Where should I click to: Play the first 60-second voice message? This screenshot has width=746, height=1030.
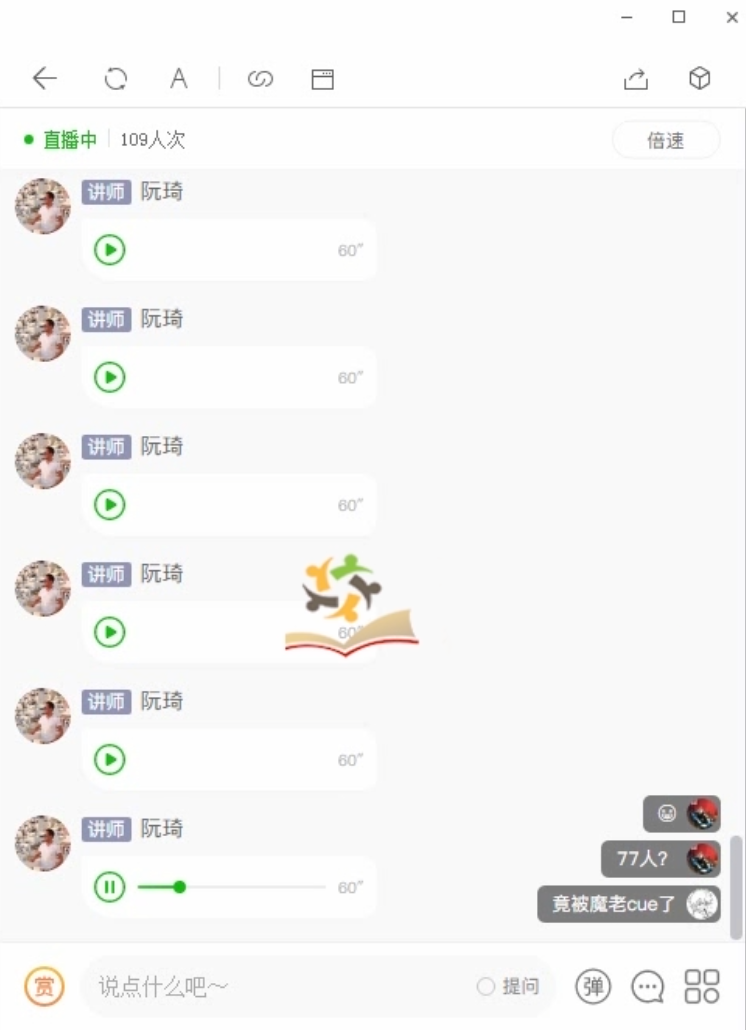110,250
